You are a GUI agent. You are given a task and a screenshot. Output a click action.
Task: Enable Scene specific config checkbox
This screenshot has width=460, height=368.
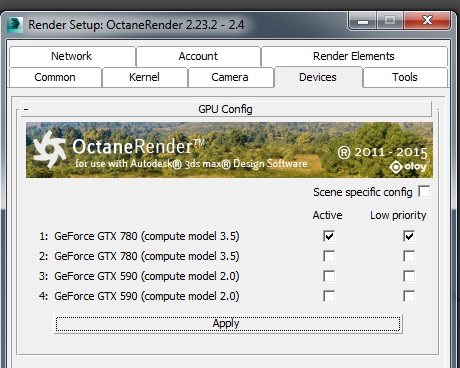coord(424,192)
